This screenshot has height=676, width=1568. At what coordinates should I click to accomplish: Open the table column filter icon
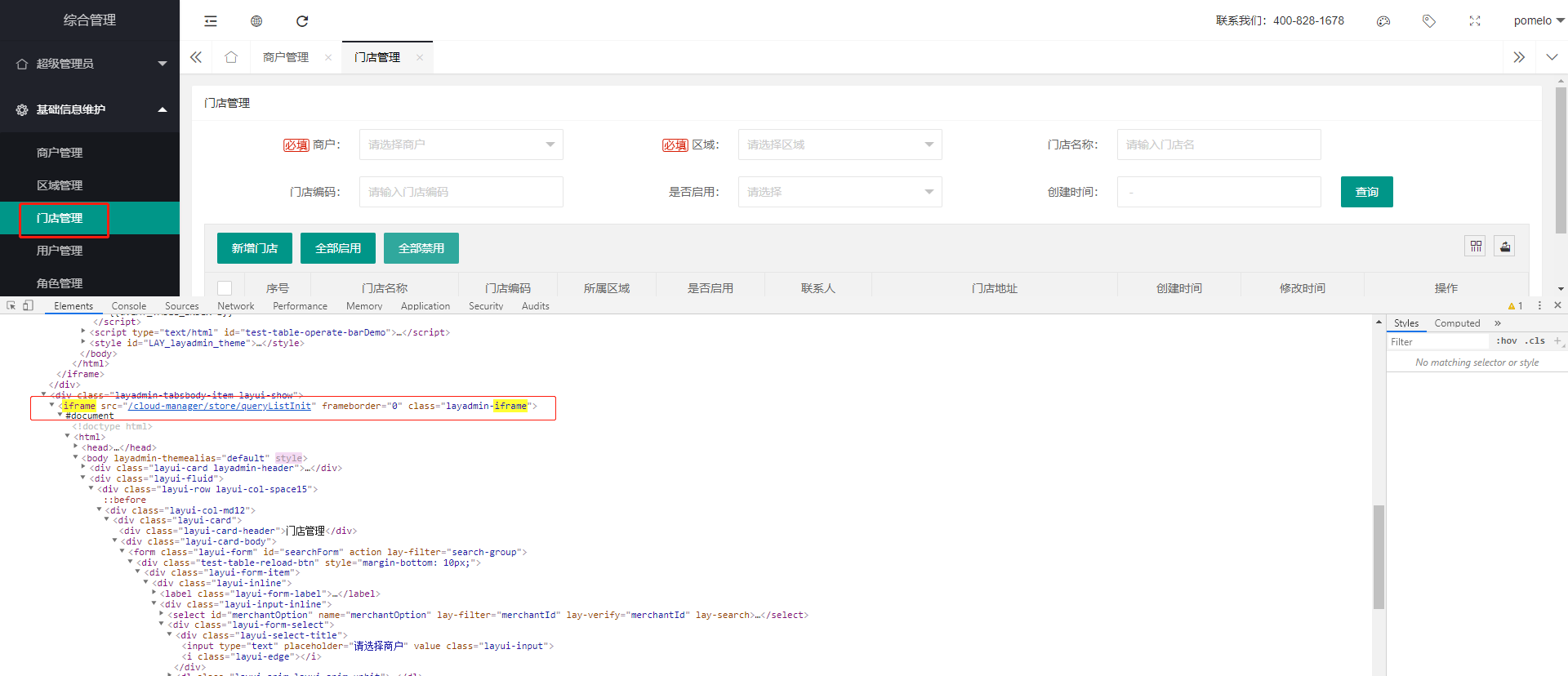(1476, 246)
